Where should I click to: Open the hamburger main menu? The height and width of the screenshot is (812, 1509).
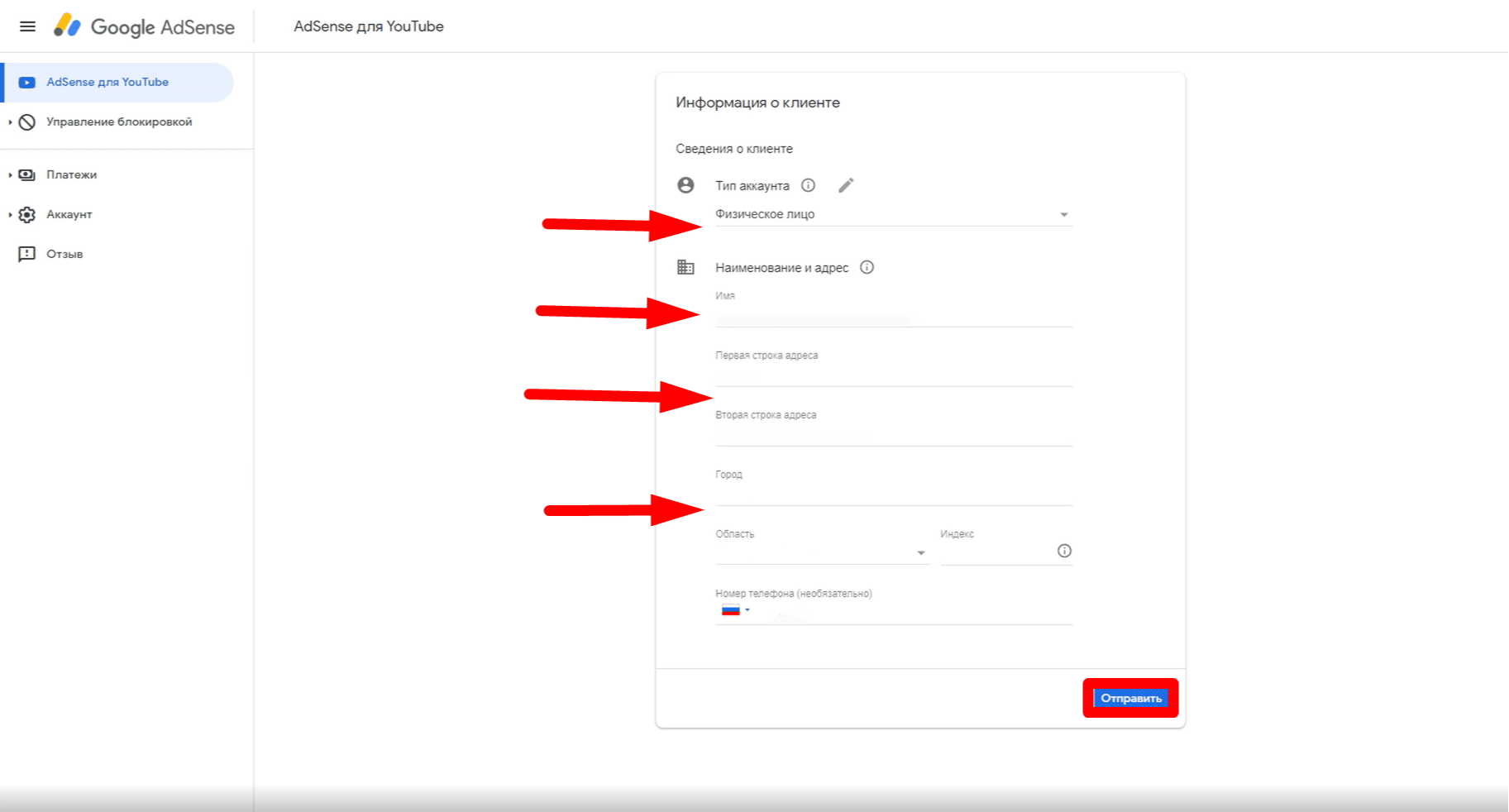tap(27, 26)
